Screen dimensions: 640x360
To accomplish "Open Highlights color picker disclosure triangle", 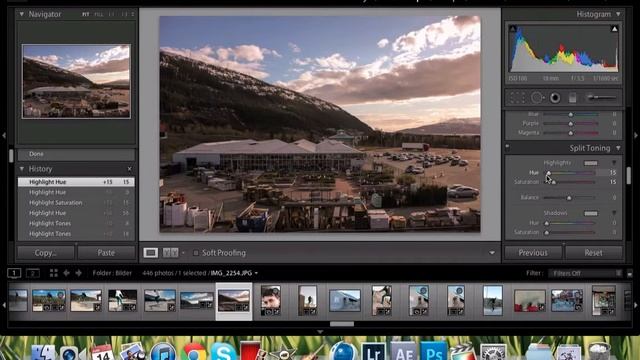I will (x=614, y=163).
